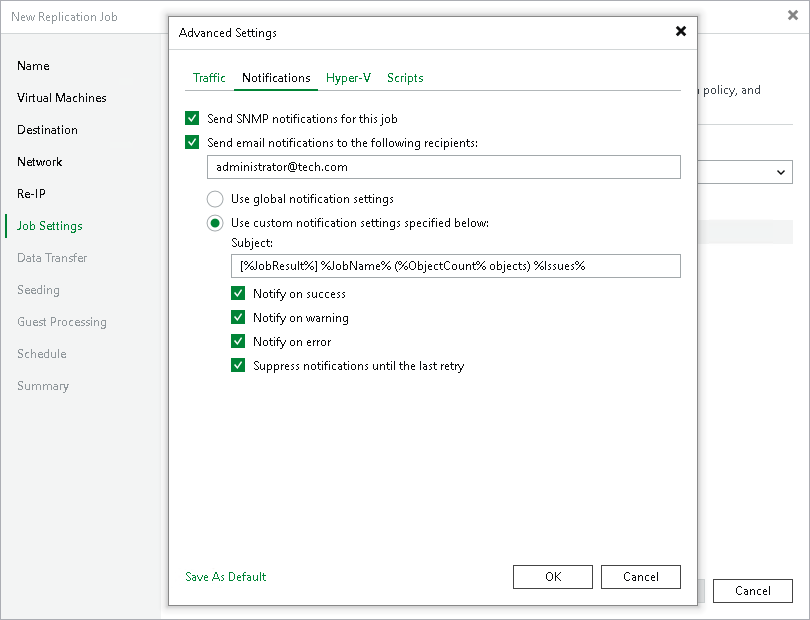Toggle Suppress notifications until last retry
Screen dimensions: 810x620
coord(238,365)
